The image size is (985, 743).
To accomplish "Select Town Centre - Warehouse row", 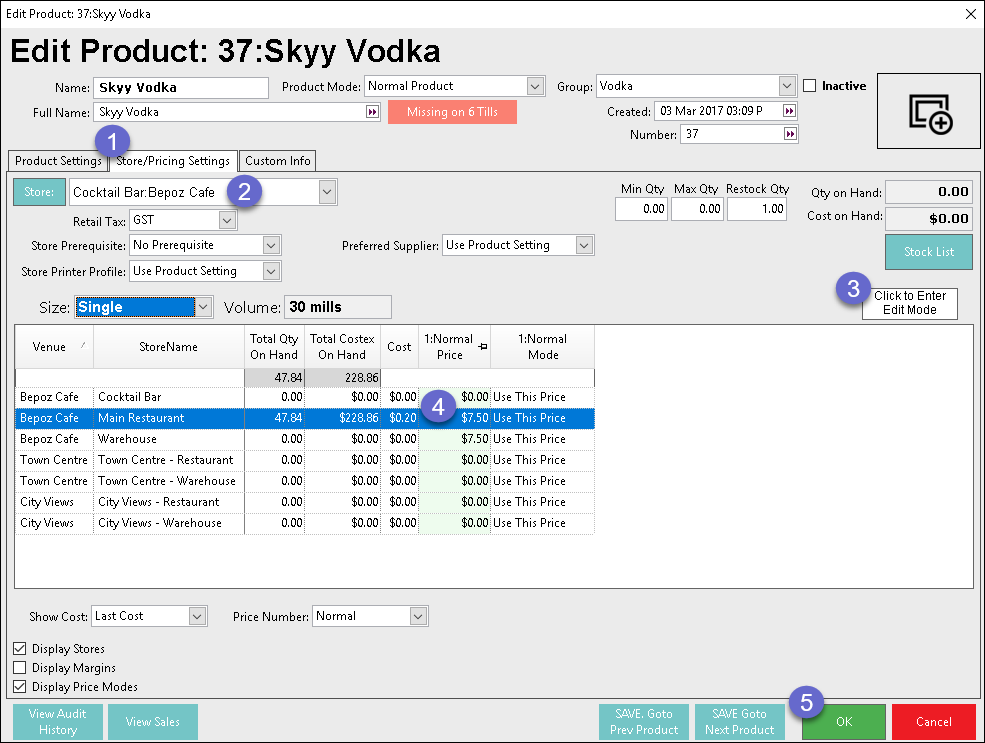I will click(305, 481).
